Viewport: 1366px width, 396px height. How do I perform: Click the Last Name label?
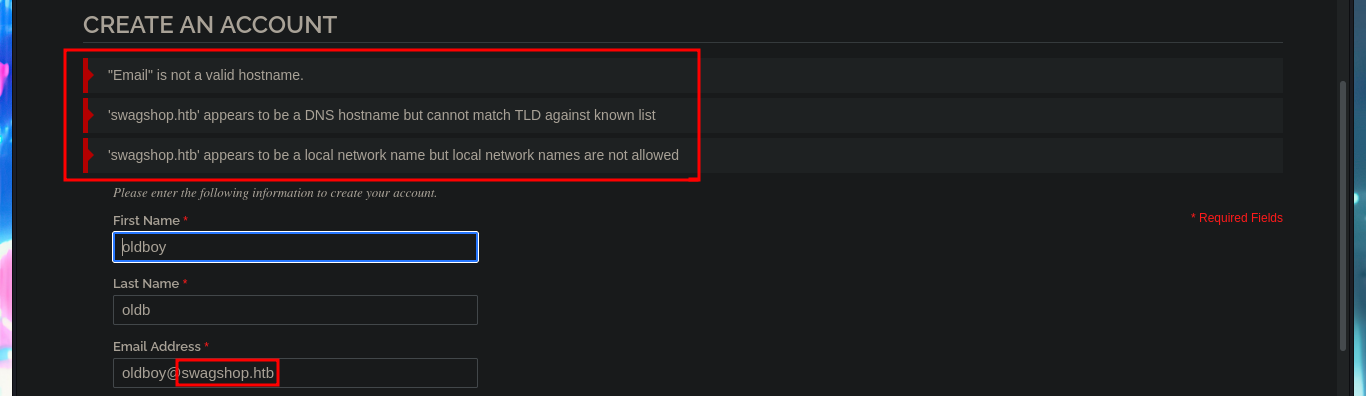tap(146, 283)
